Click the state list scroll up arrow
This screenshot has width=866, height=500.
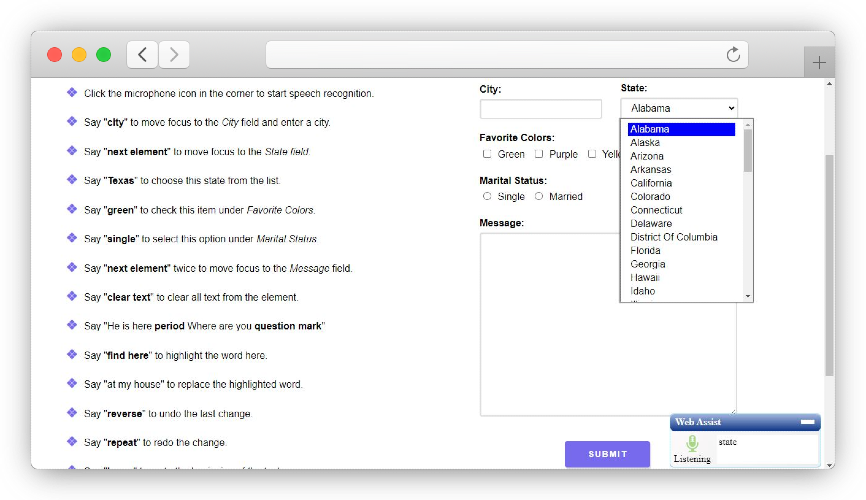click(748, 125)
